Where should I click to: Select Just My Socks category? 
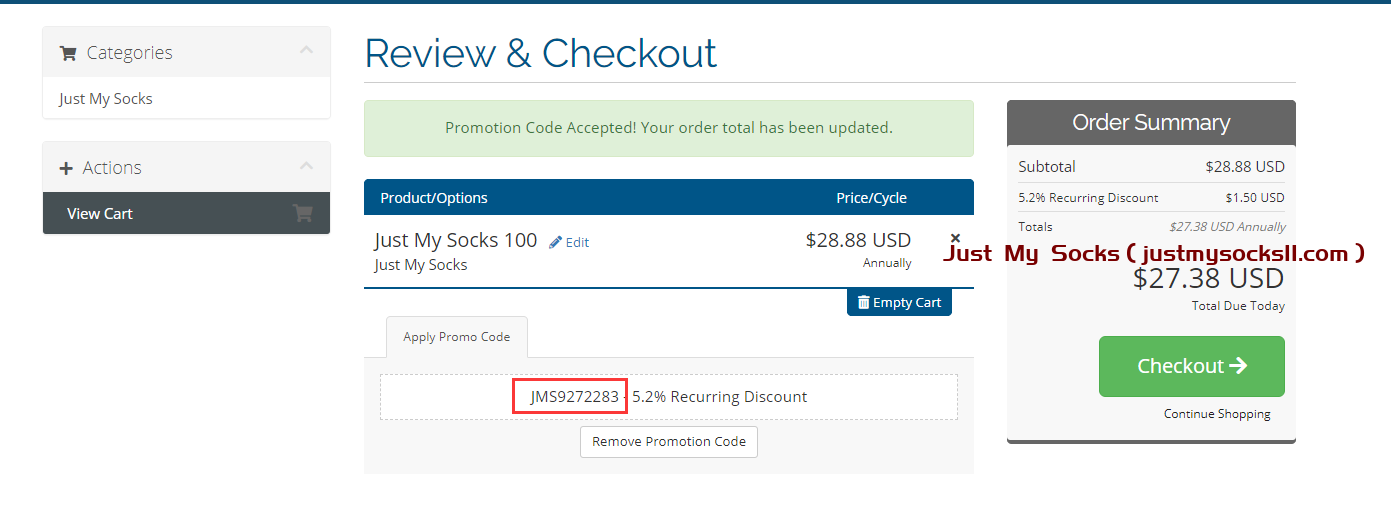click(x=106, y=99)
